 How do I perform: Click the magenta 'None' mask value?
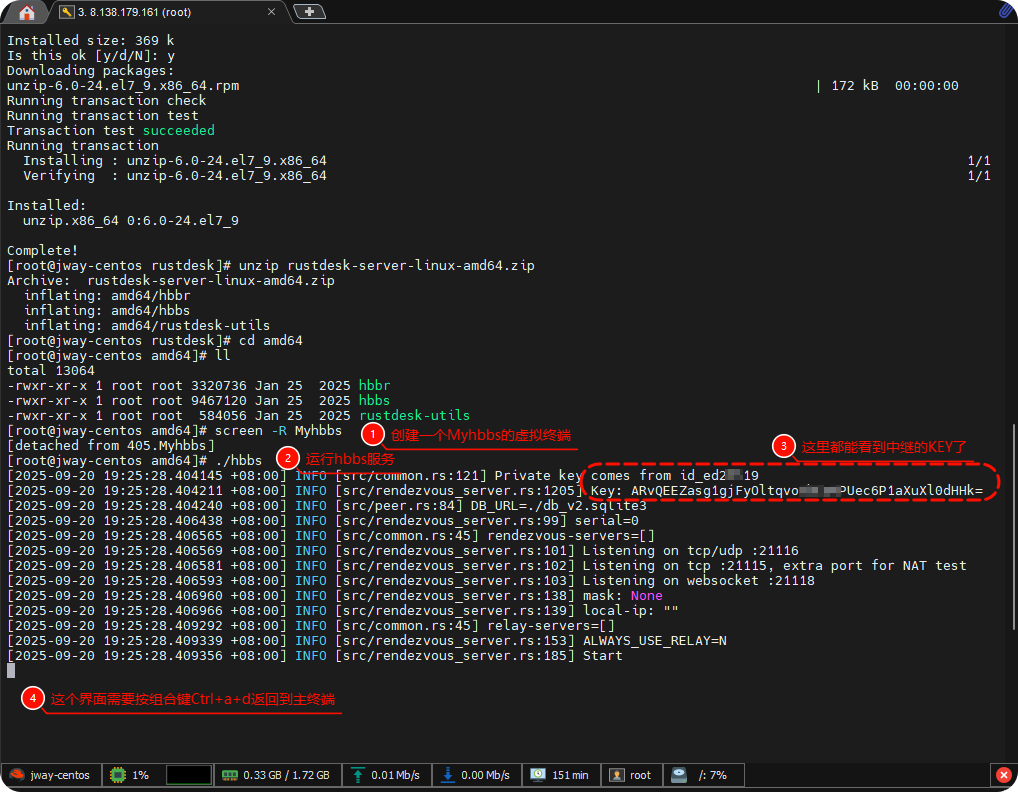pos(647,595)
